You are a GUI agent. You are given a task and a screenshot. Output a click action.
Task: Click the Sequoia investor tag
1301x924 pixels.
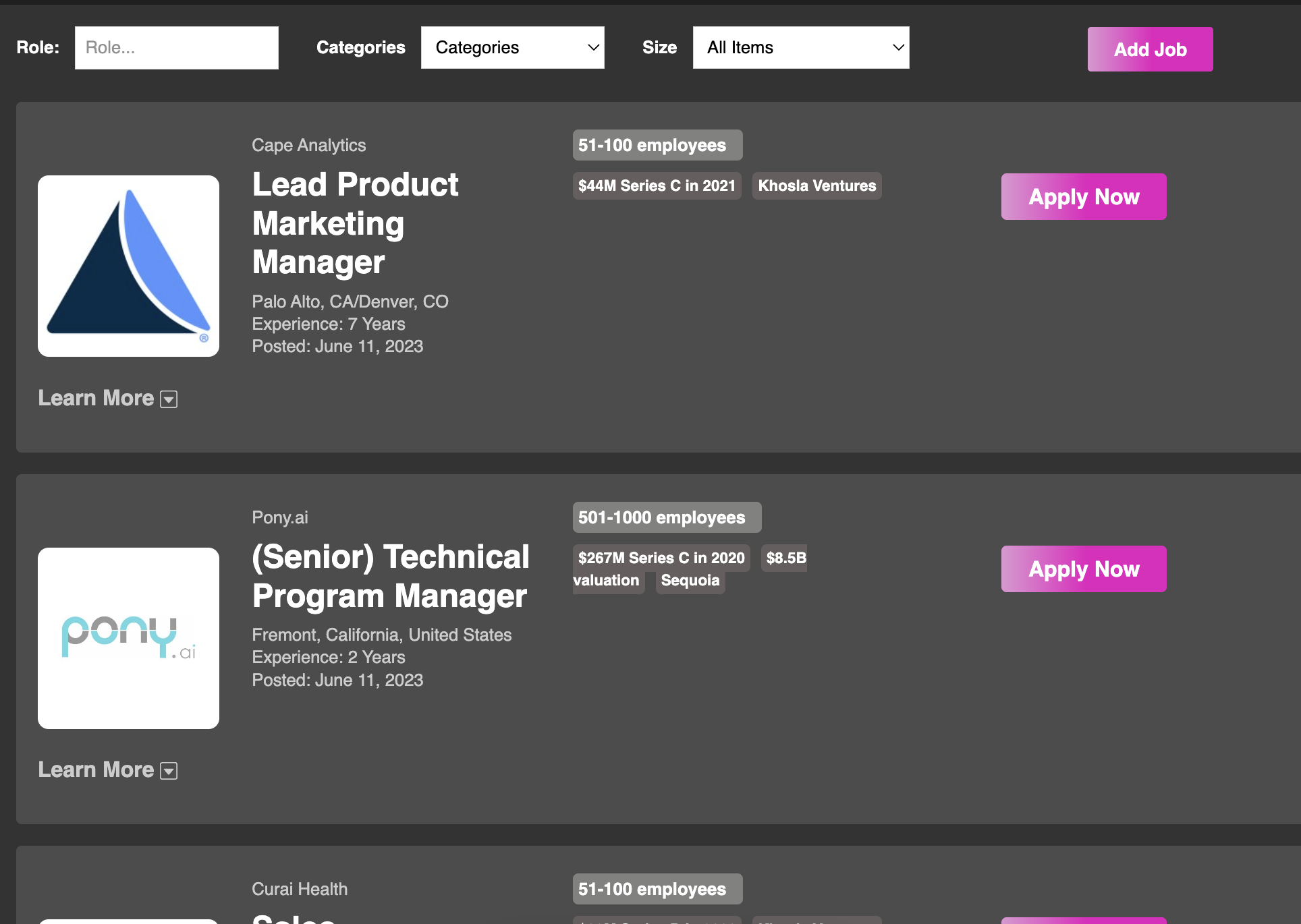(690, 580)
